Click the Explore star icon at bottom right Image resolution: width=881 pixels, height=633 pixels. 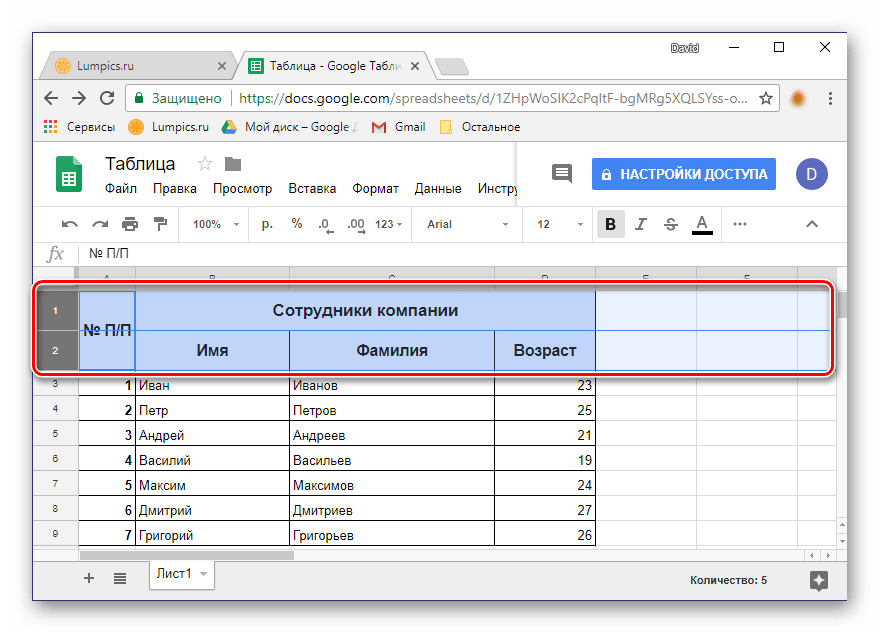point(818,580)
